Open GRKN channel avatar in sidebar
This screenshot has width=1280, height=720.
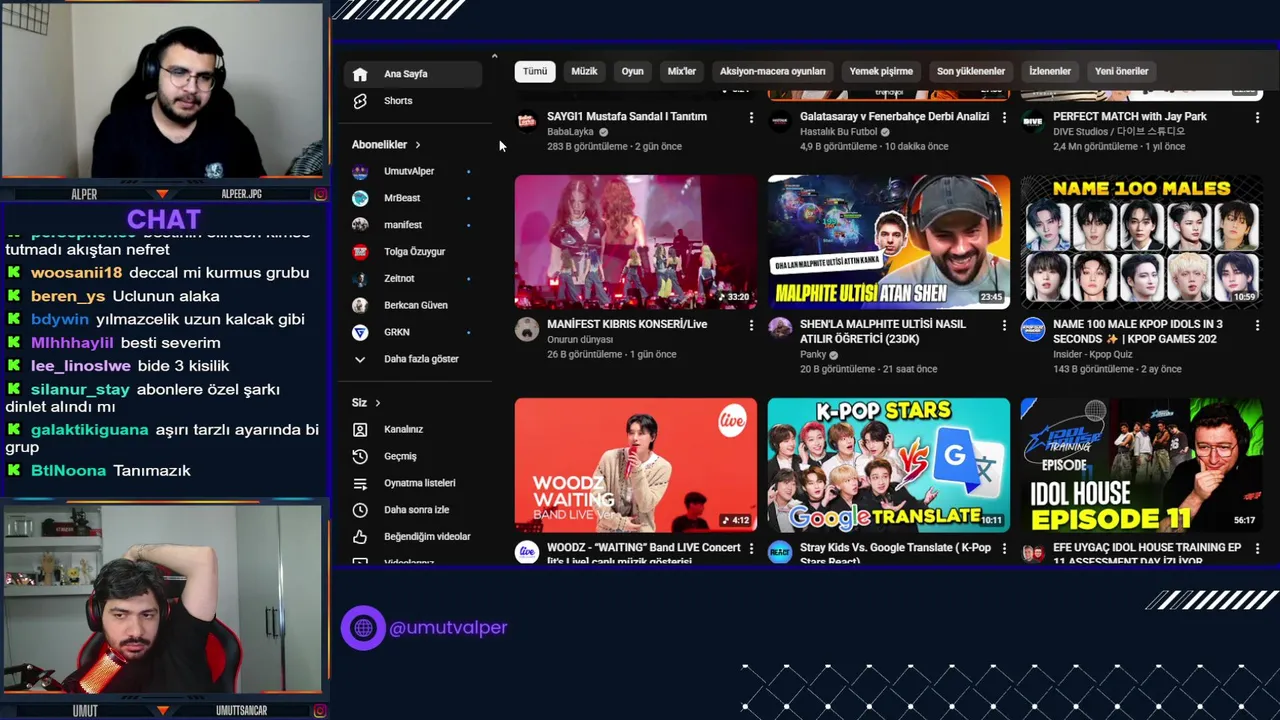(x=360, y=332)
